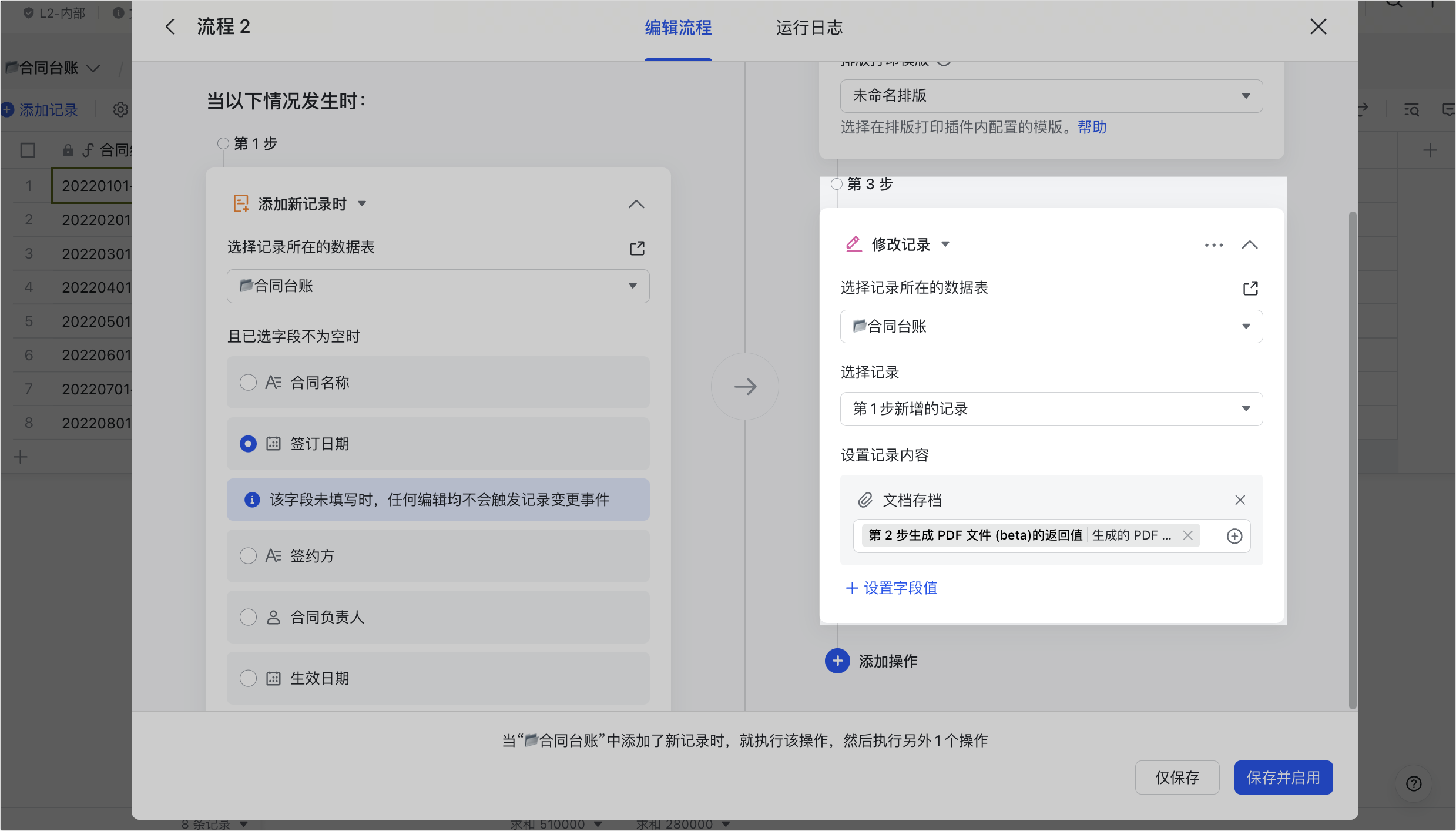
Task: Add a new row with the plus below row 8
Action: point(21,457)
